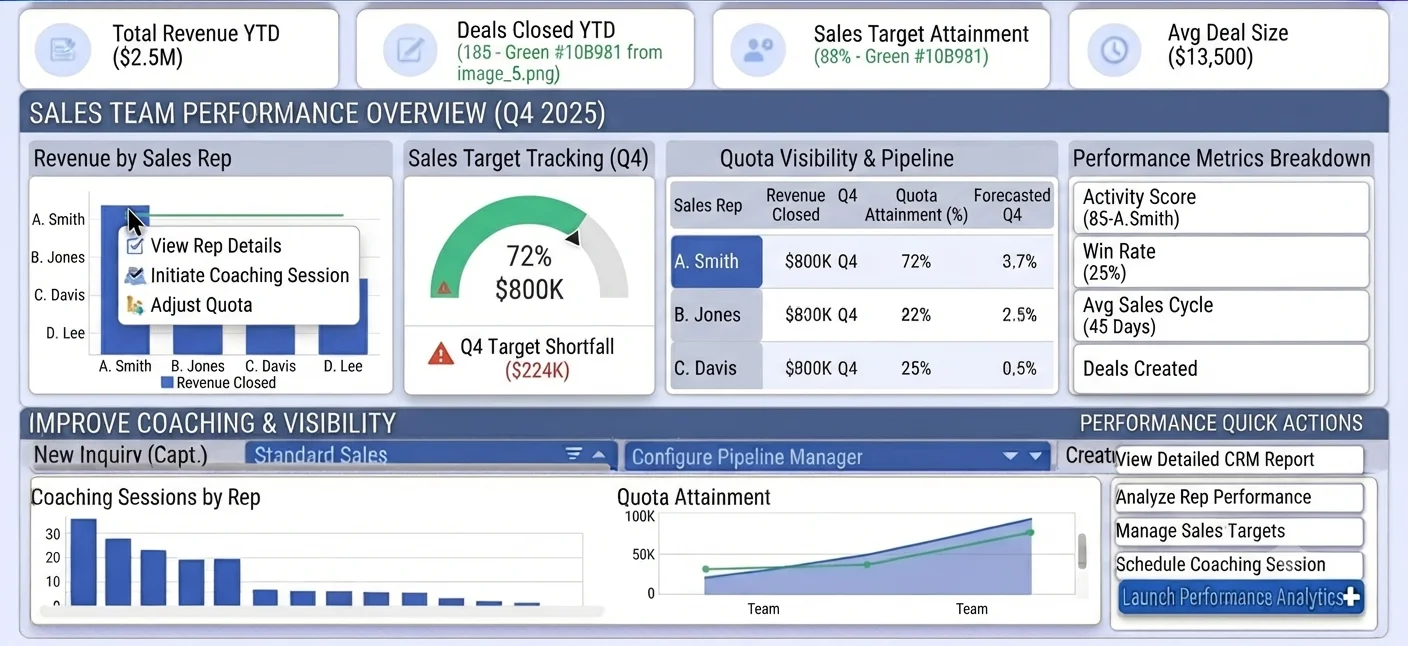Open the Avg Sales Cycle metric card

(x=1220, y=316)
